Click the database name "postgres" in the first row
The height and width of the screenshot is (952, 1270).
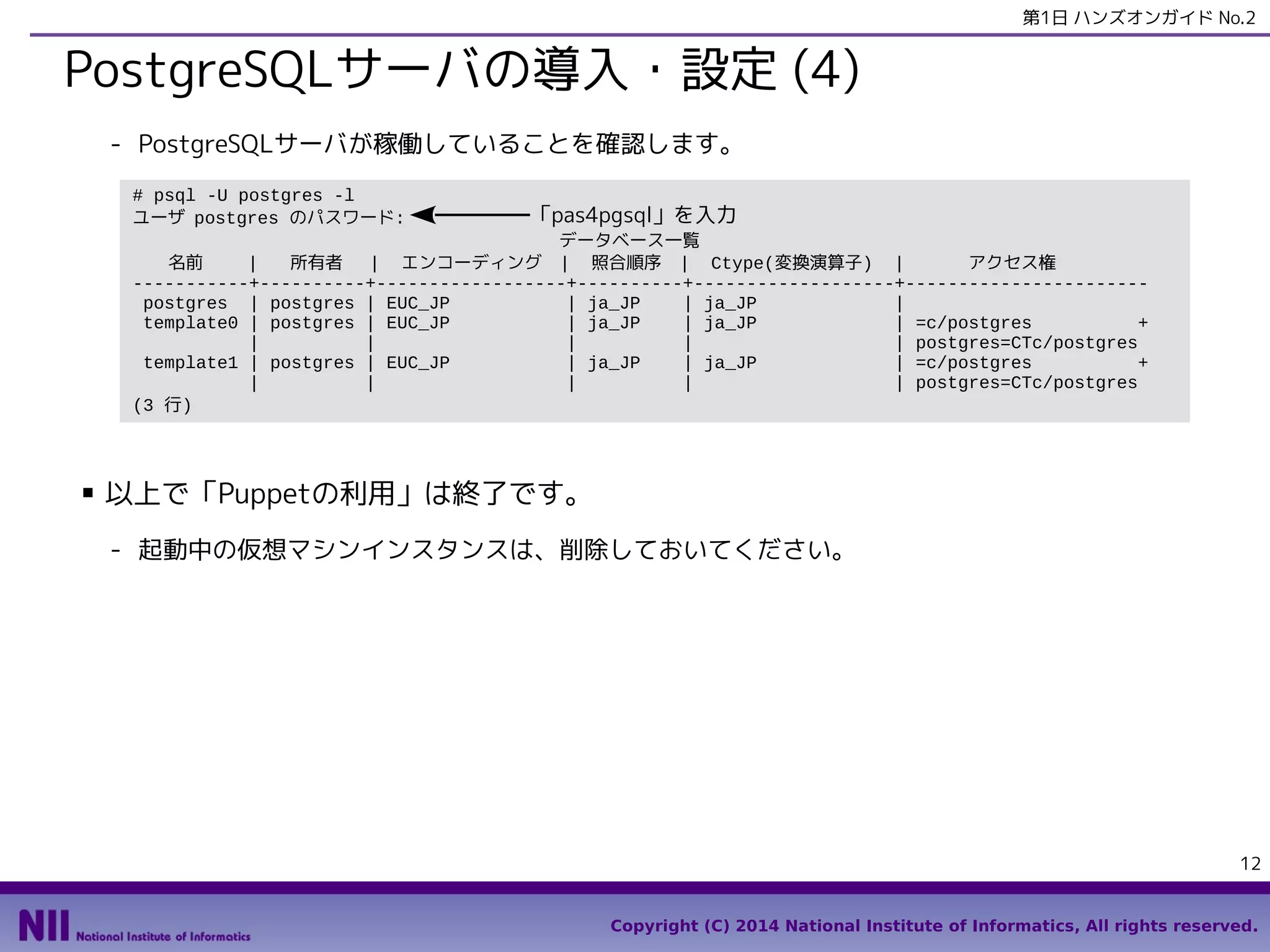coord(185,303)
